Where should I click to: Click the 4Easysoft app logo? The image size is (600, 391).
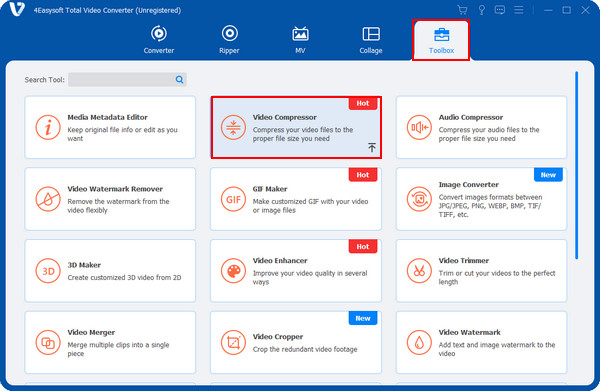pyautogui.click(x=16, y=9)
